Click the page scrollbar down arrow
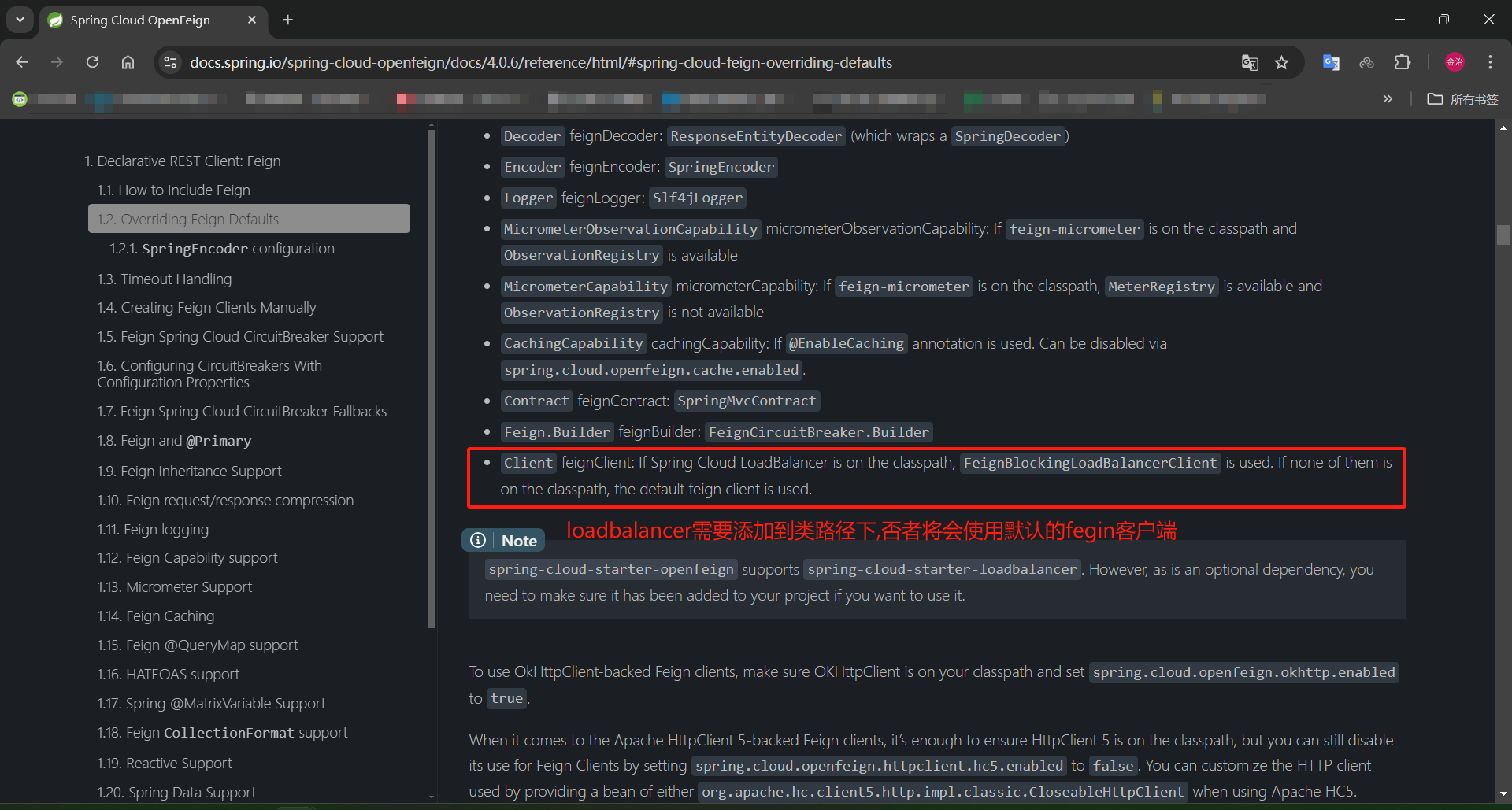1512x810 pixels. tap(1503, 793)
